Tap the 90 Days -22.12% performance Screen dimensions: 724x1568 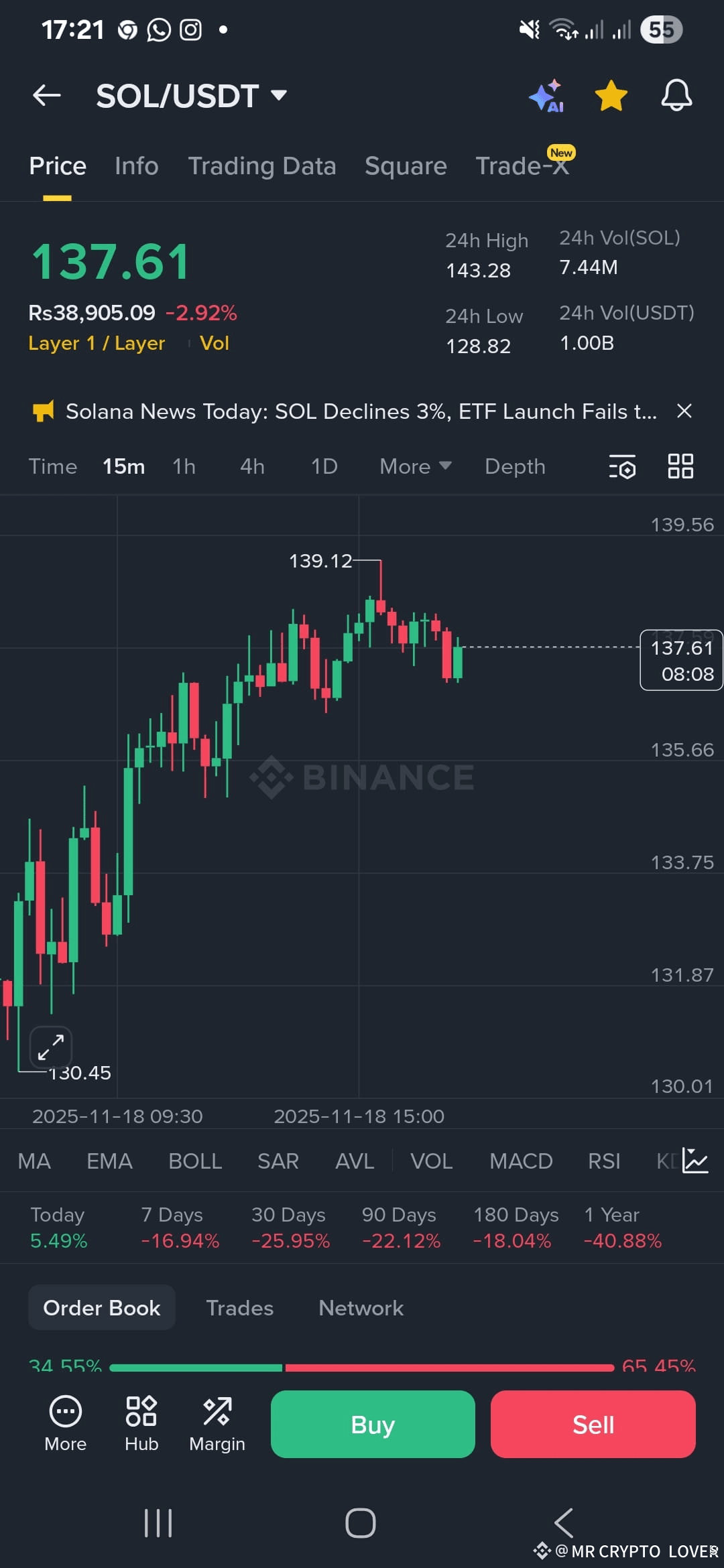click(x=402, y=1228)
